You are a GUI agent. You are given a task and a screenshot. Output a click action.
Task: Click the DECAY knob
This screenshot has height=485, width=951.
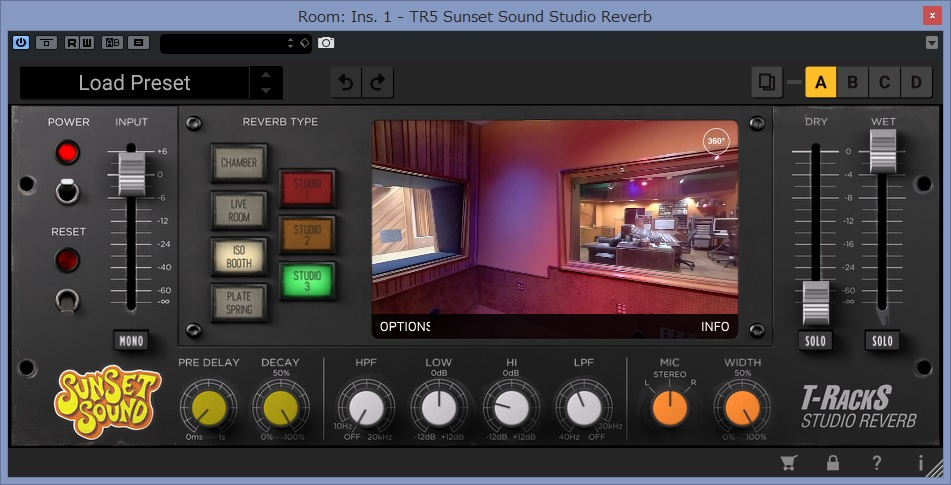click(x=281, y=408)
